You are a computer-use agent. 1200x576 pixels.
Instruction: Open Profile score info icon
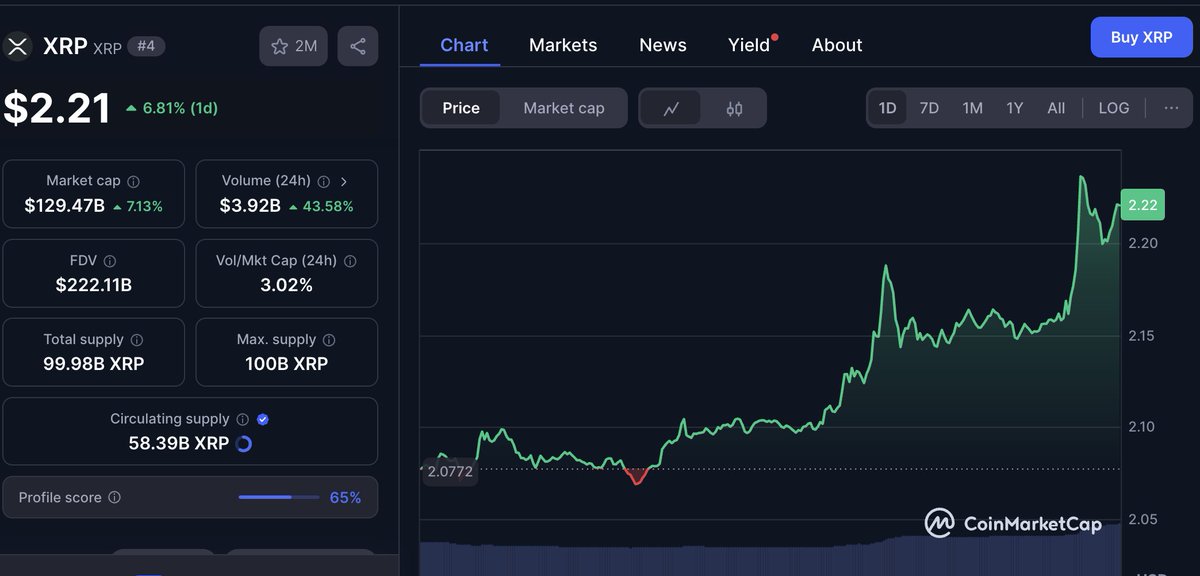coord(114,497)
